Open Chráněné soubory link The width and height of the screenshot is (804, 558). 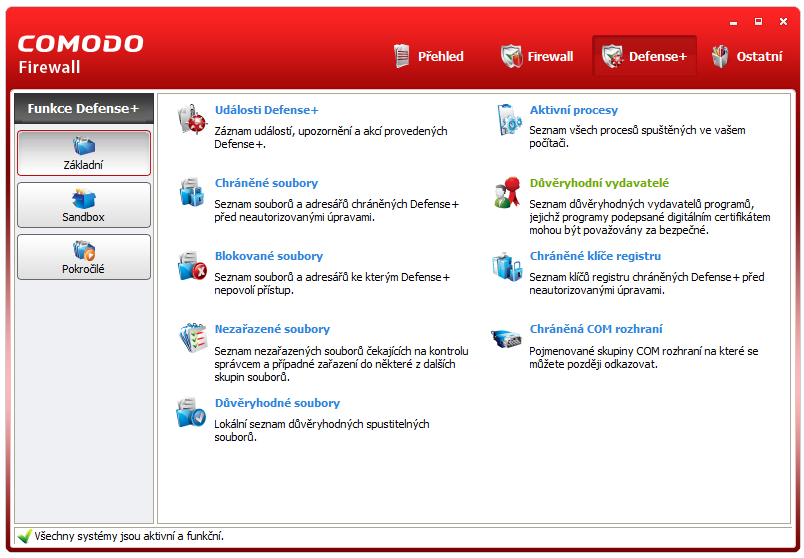[x=266, y=183]
